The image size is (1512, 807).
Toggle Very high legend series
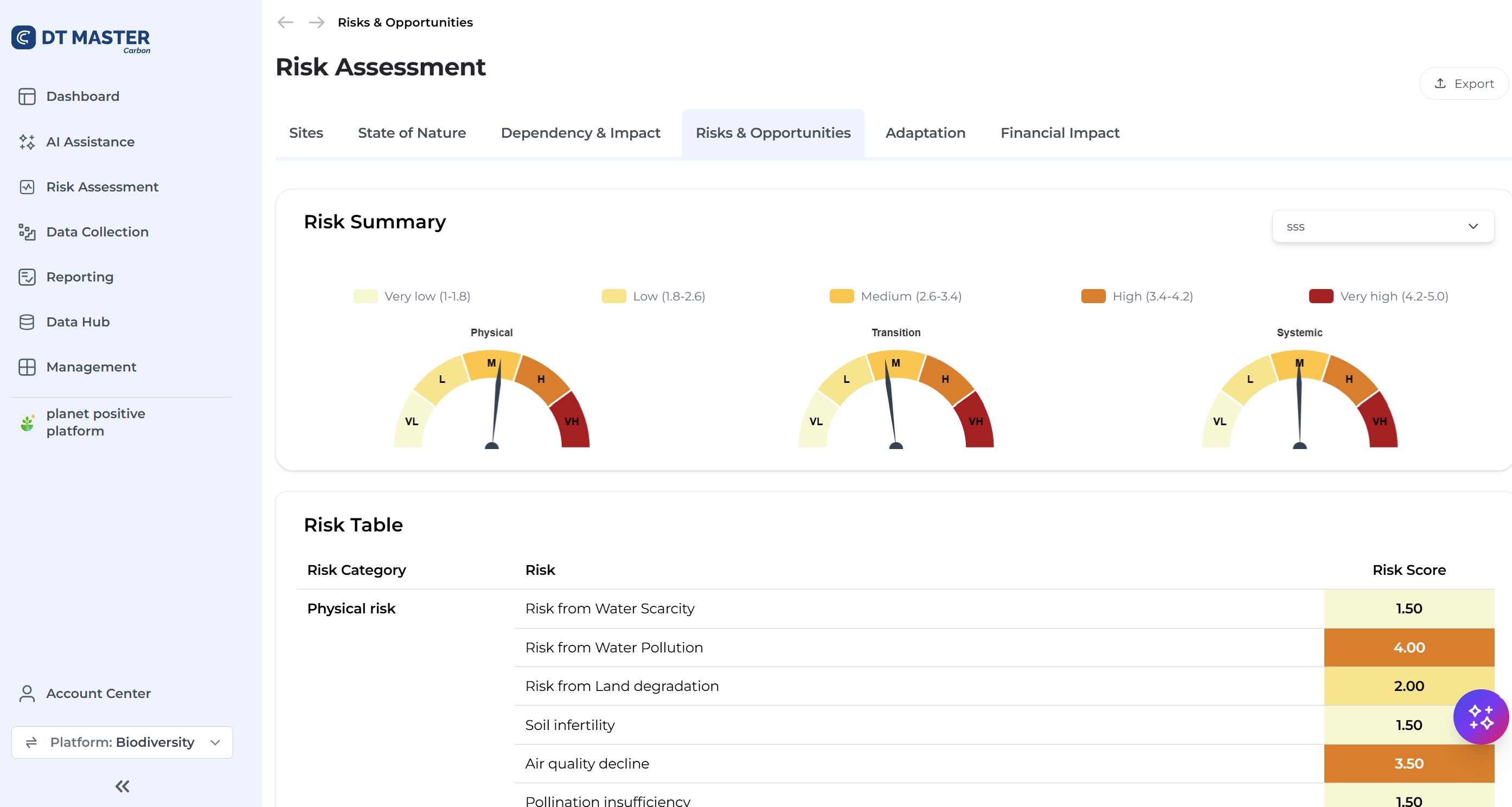click(x=1378, y=297)
